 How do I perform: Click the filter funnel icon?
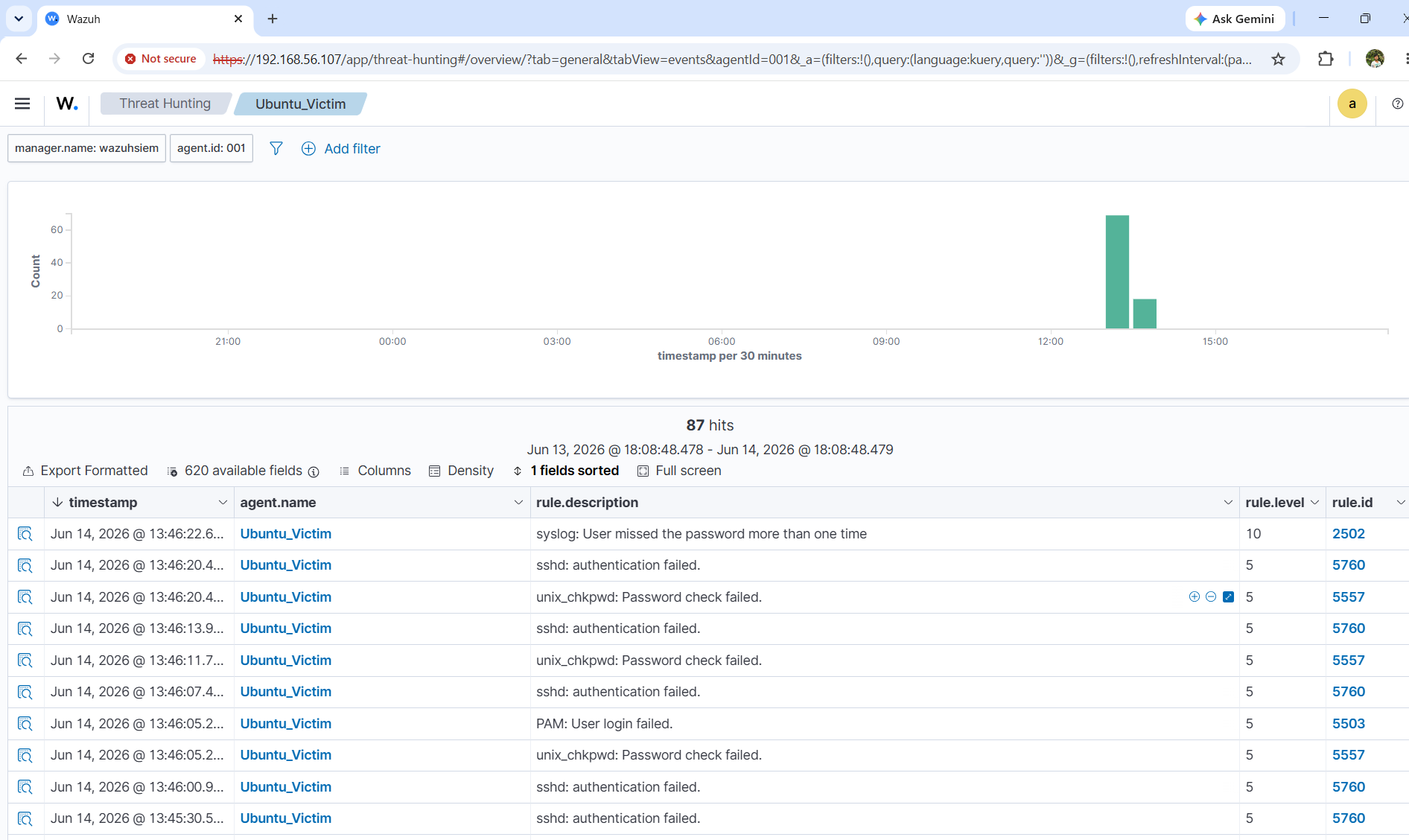(276, 148)
